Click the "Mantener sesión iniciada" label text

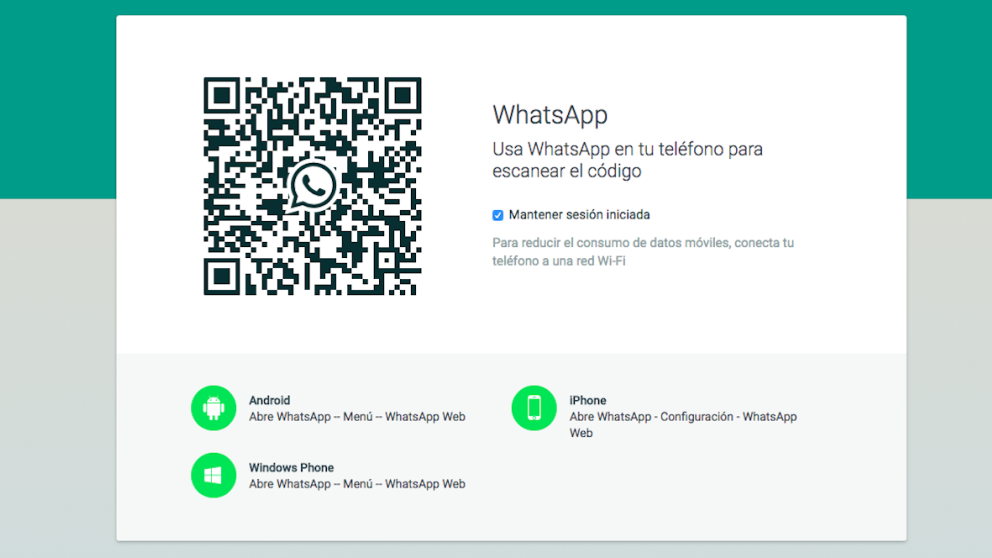(x=579, y=215)
